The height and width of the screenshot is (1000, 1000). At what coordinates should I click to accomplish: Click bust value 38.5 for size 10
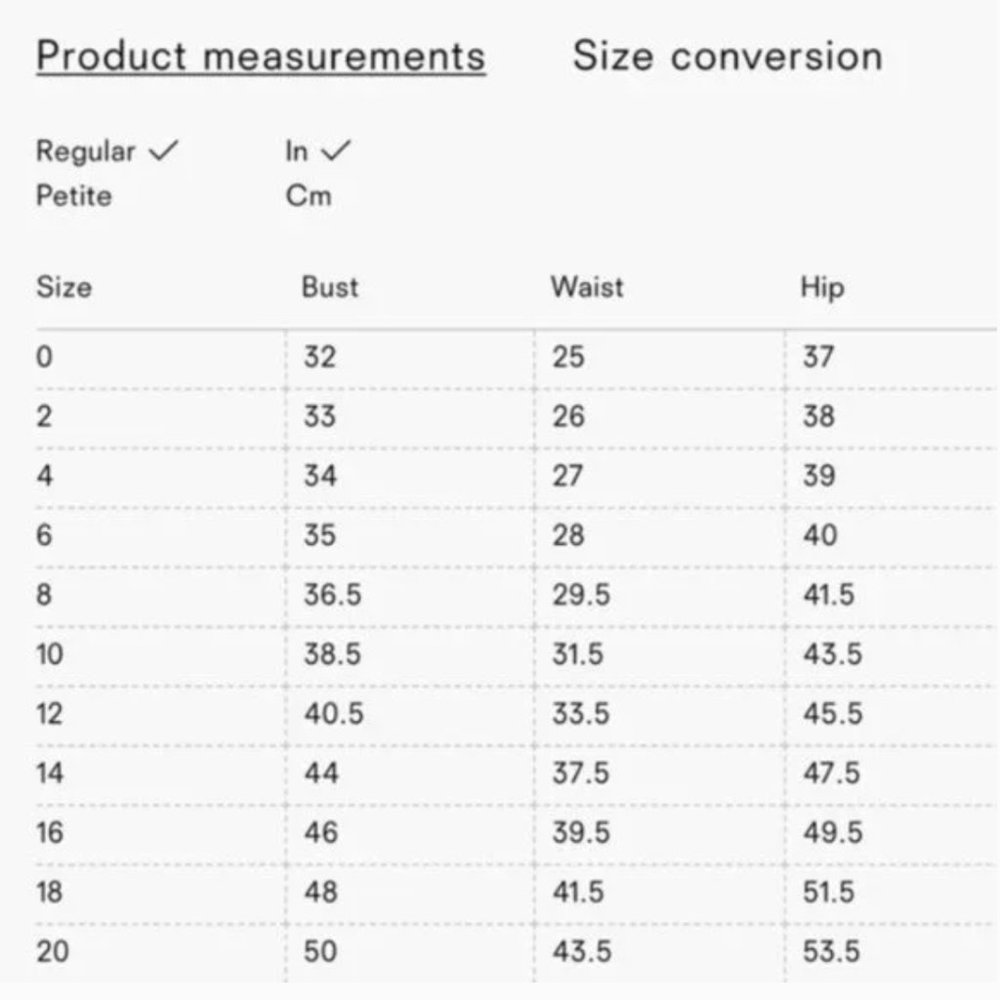coord(332,655)
